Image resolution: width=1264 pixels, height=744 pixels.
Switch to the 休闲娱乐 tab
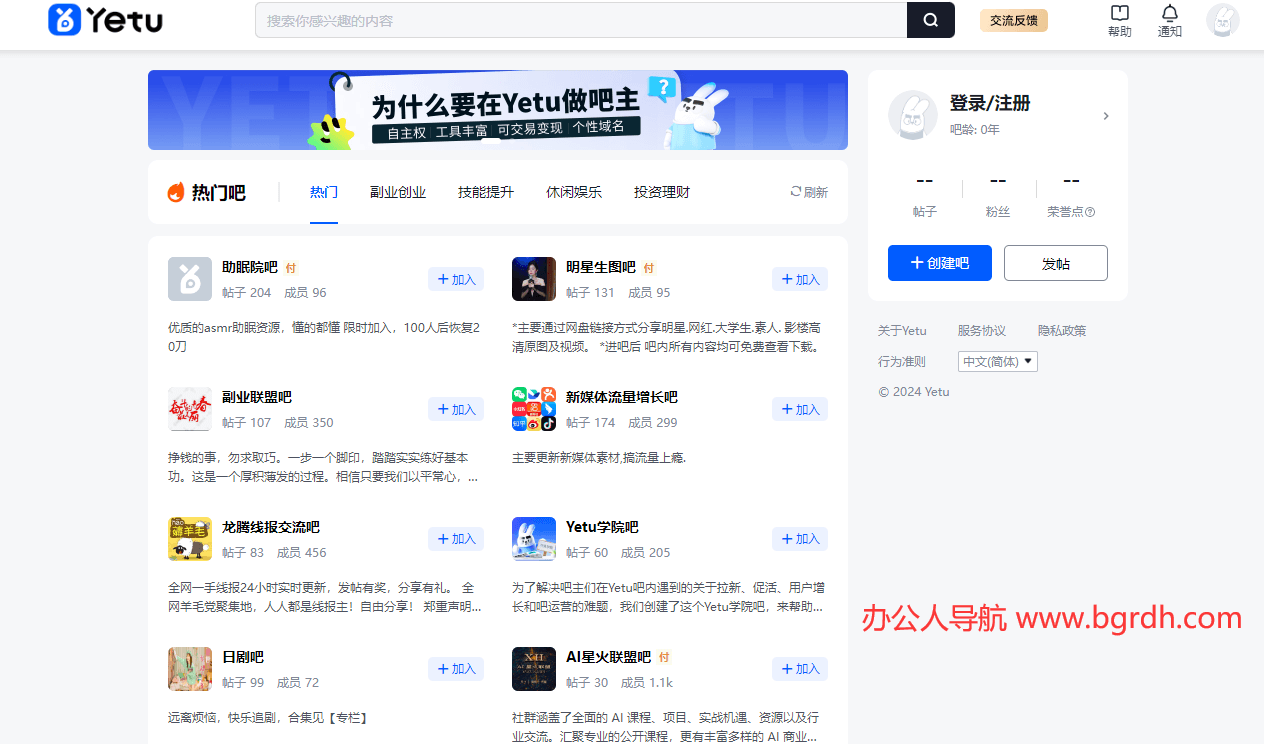pos(574,192)
